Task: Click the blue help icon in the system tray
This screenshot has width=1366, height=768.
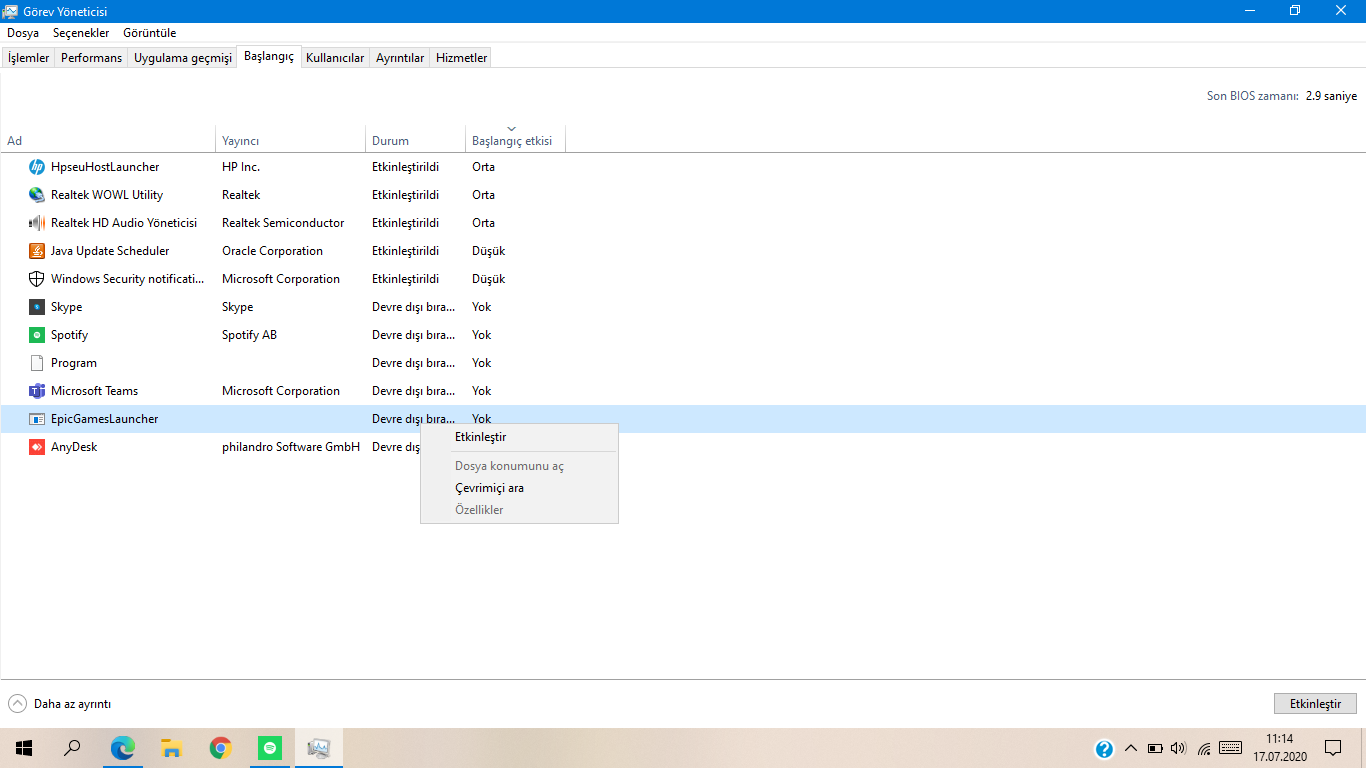Action: click(1104, 748)
